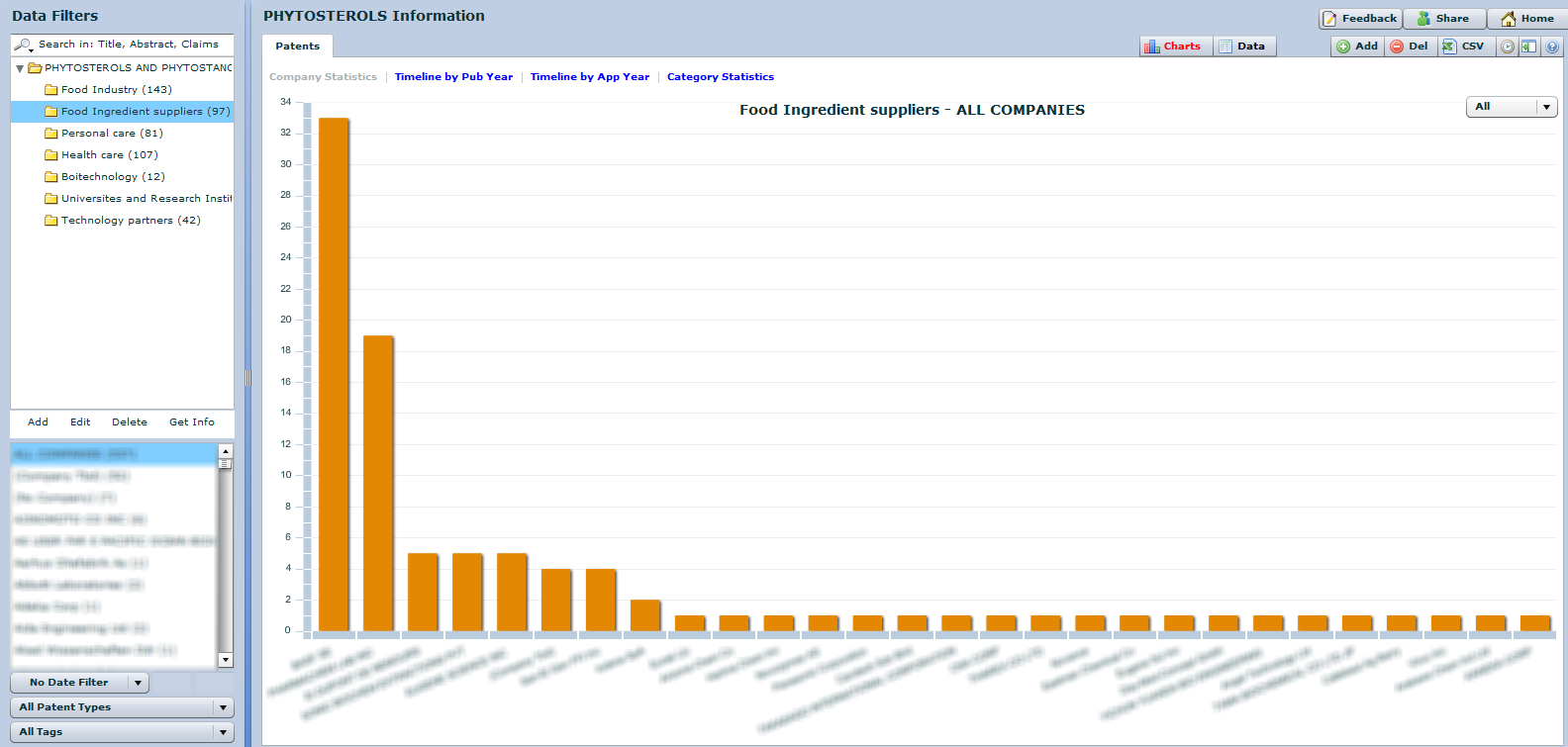
Task: Open the All Tags dropdown
Action: pos(122,732)
